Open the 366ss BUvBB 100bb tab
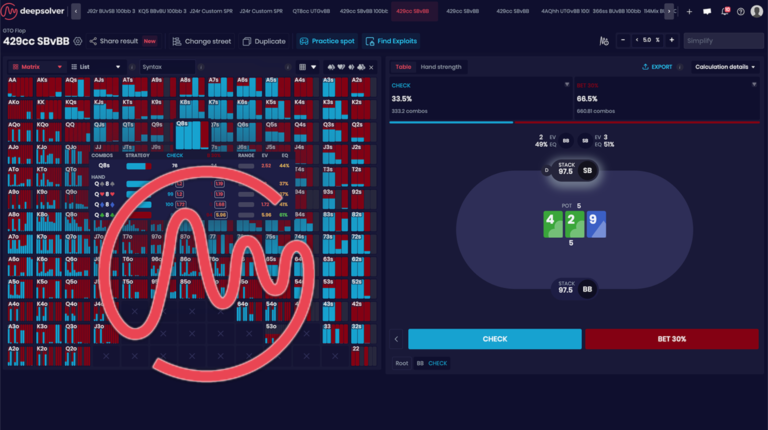The image size is (768, 430). 616,11
